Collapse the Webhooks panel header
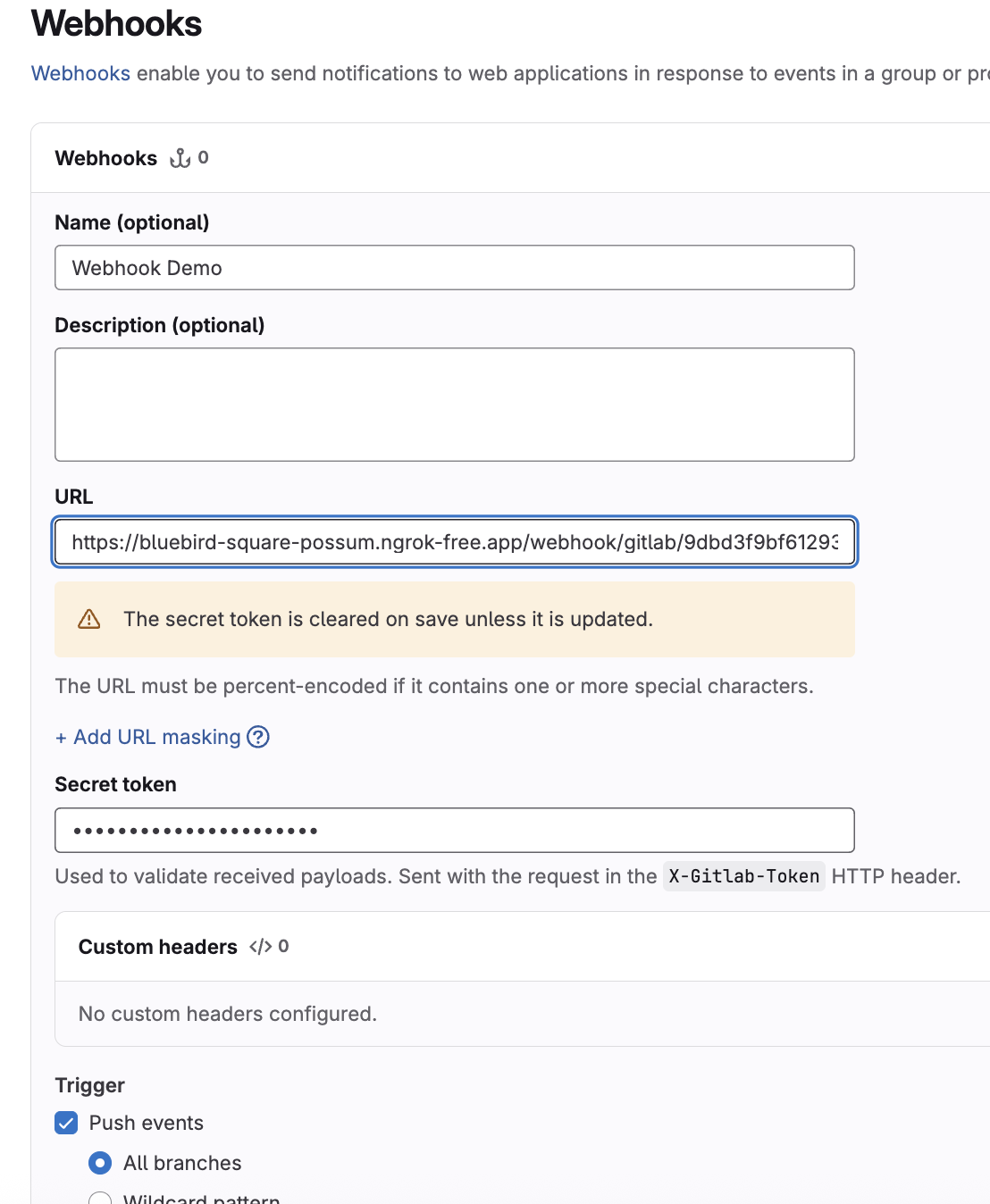 tap(106, 158)
